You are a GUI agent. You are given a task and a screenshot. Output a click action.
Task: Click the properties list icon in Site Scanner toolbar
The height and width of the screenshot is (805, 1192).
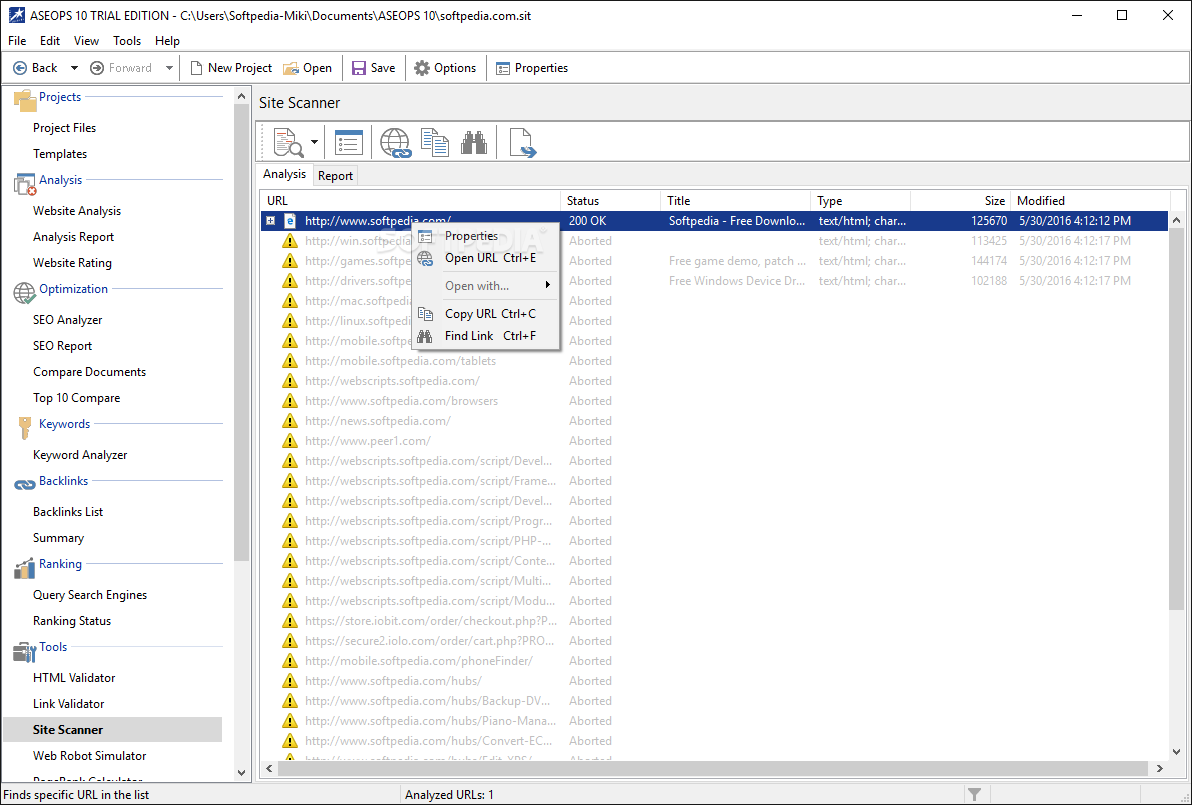coord(349,142)
